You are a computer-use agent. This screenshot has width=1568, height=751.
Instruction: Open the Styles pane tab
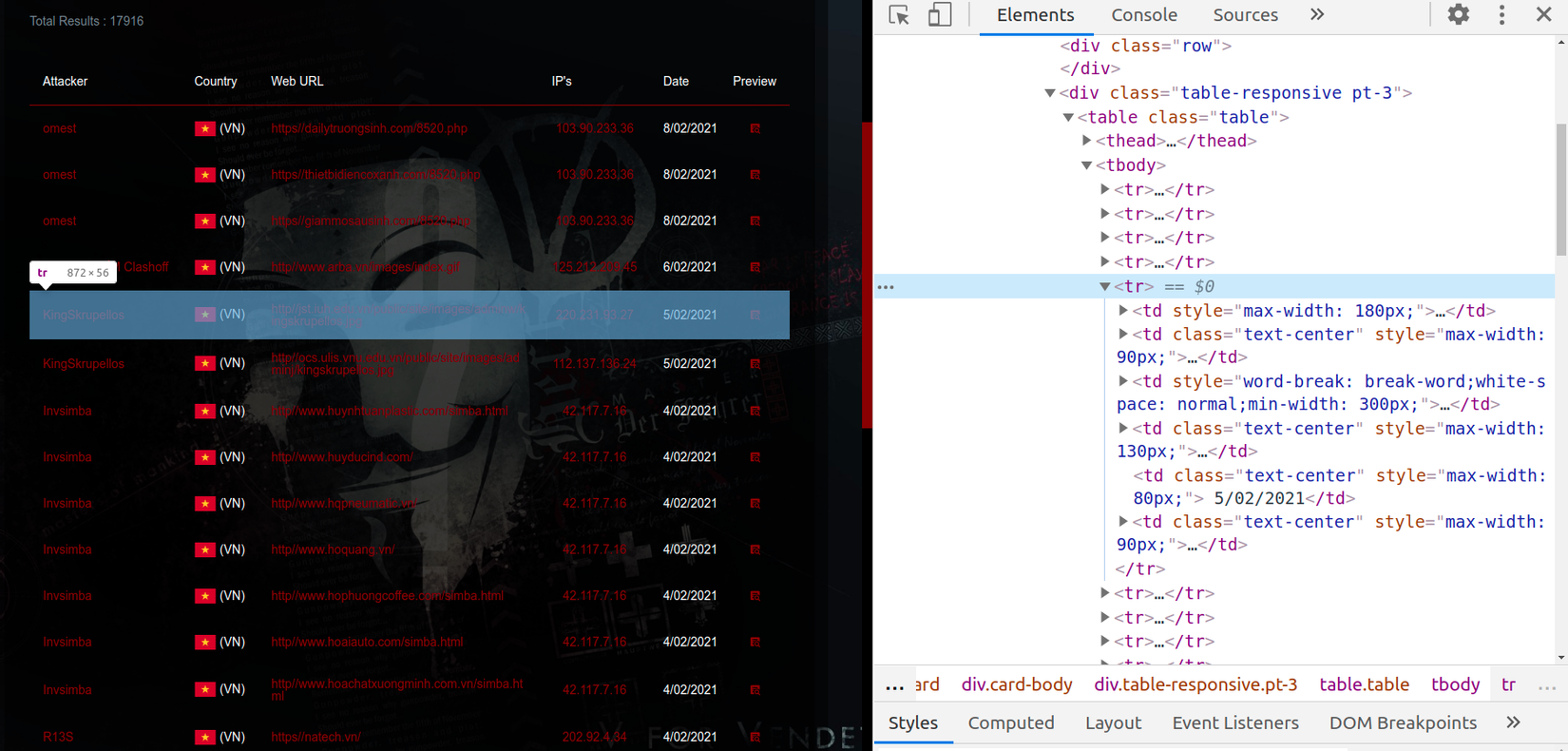(913, 723)
